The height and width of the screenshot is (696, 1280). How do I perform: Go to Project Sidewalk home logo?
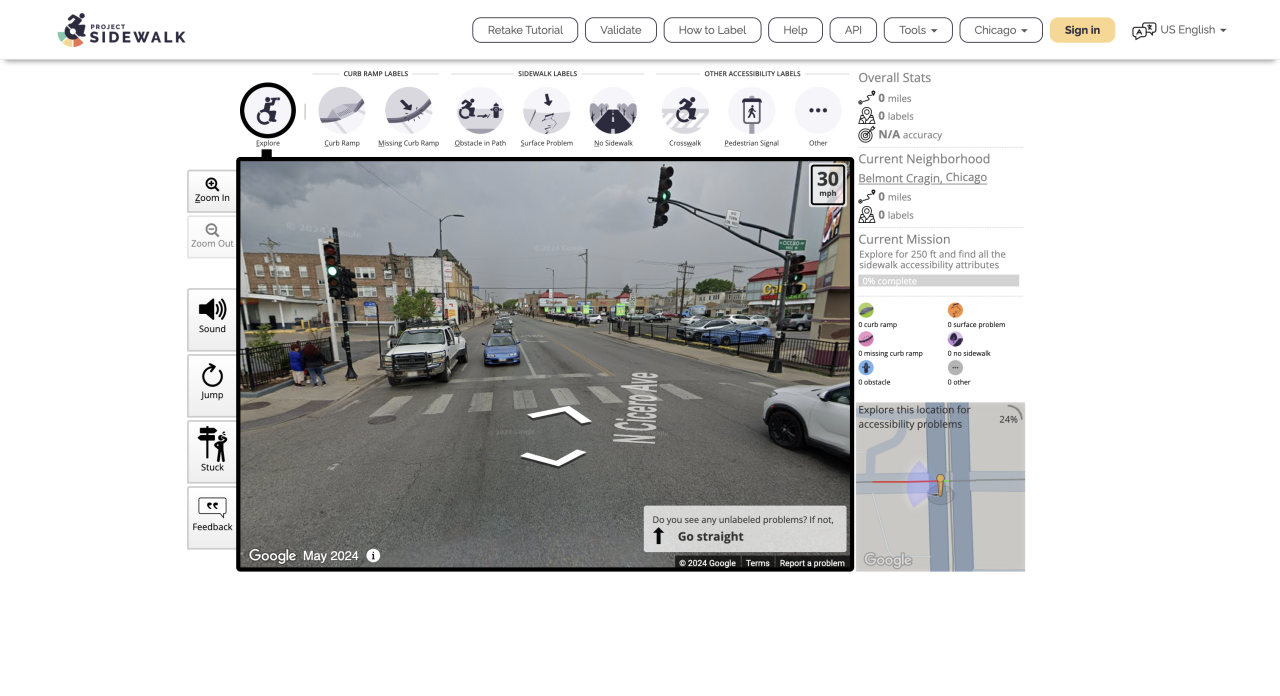(x=122, y=30)
